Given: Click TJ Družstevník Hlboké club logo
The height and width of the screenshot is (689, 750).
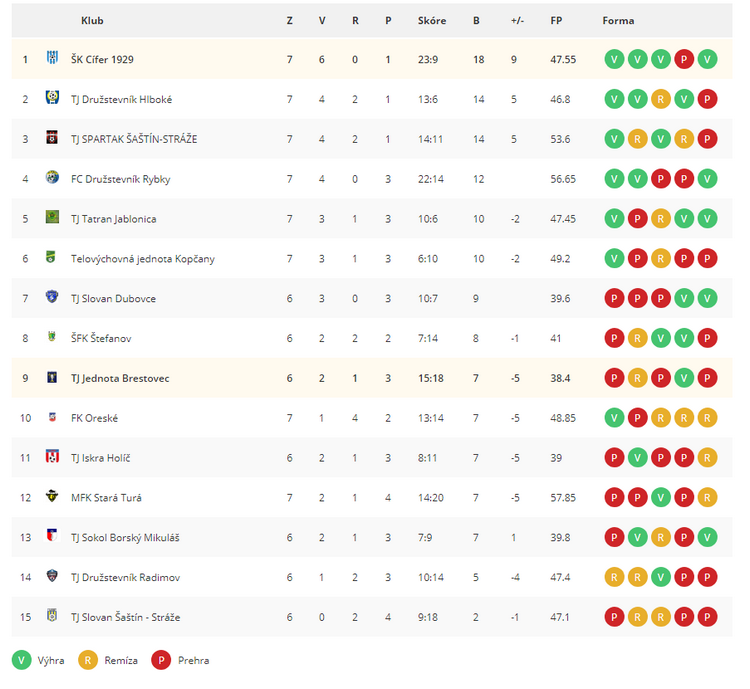Looking at the screenshot, I should (52, 98).
